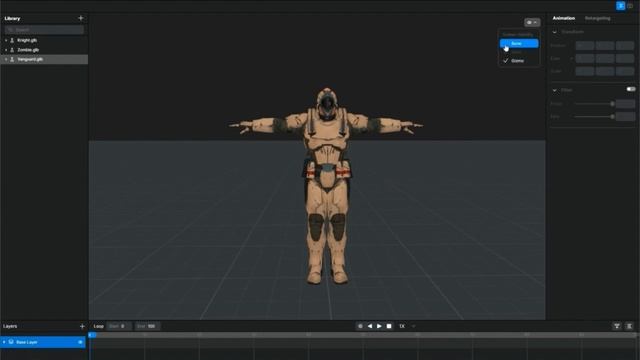Switch to the Retargeting tab
Image resolution: width=640 pixels, height=360 pixels.
[597, 18]
